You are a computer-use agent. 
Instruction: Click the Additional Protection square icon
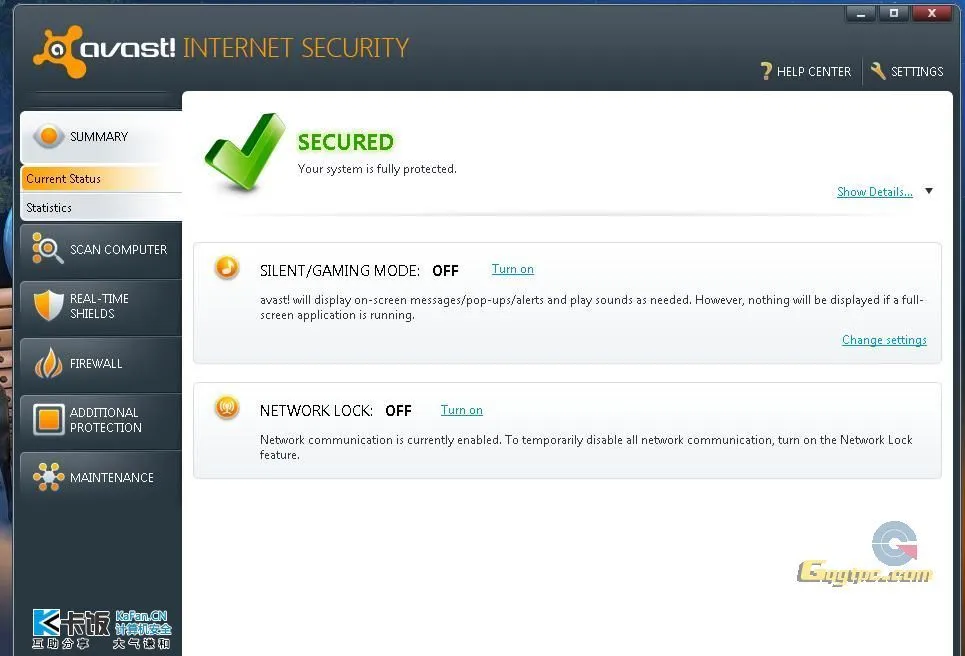[x=48, y=420]
